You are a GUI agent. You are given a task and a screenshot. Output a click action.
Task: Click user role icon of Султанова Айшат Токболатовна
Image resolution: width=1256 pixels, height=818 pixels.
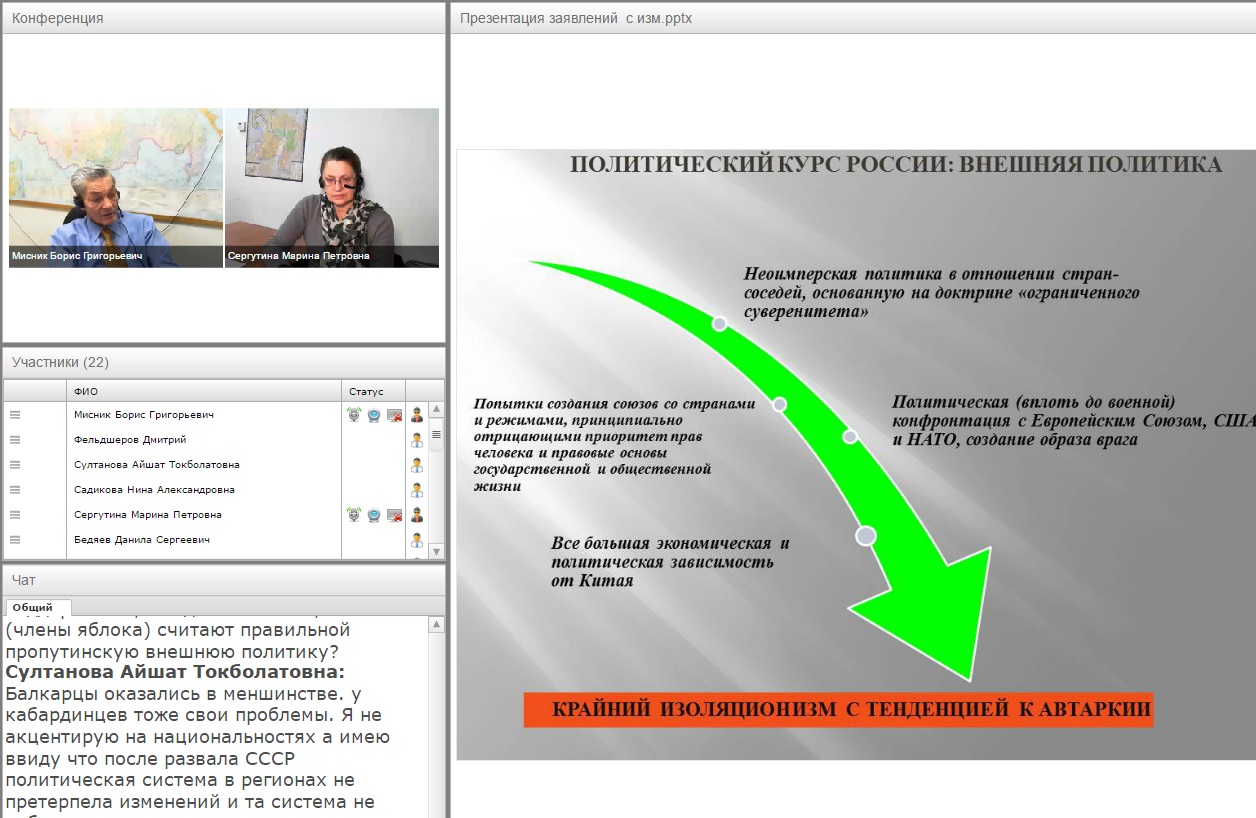coord(417,465)
